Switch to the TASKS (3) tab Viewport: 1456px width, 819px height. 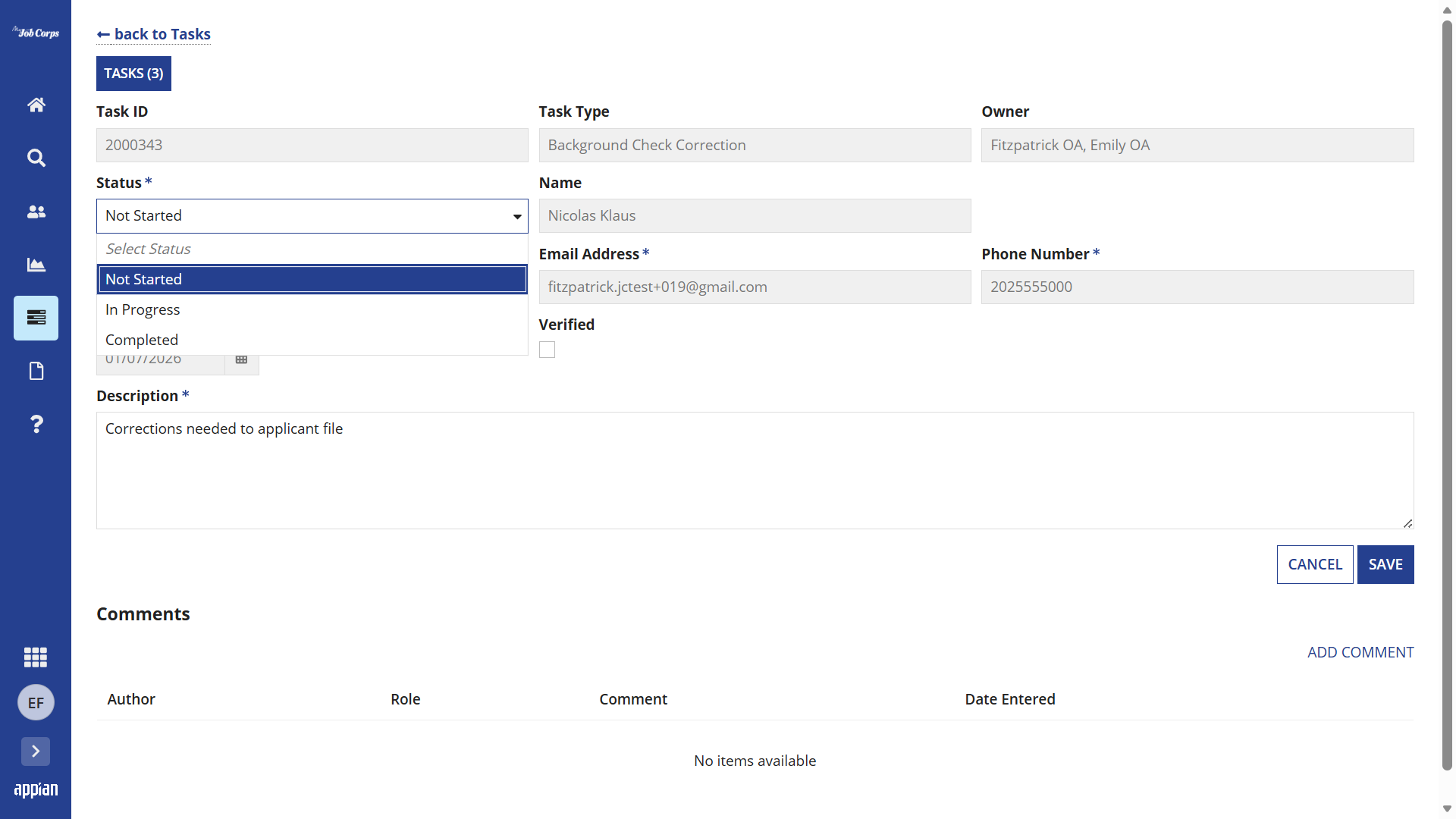point(133,74)
